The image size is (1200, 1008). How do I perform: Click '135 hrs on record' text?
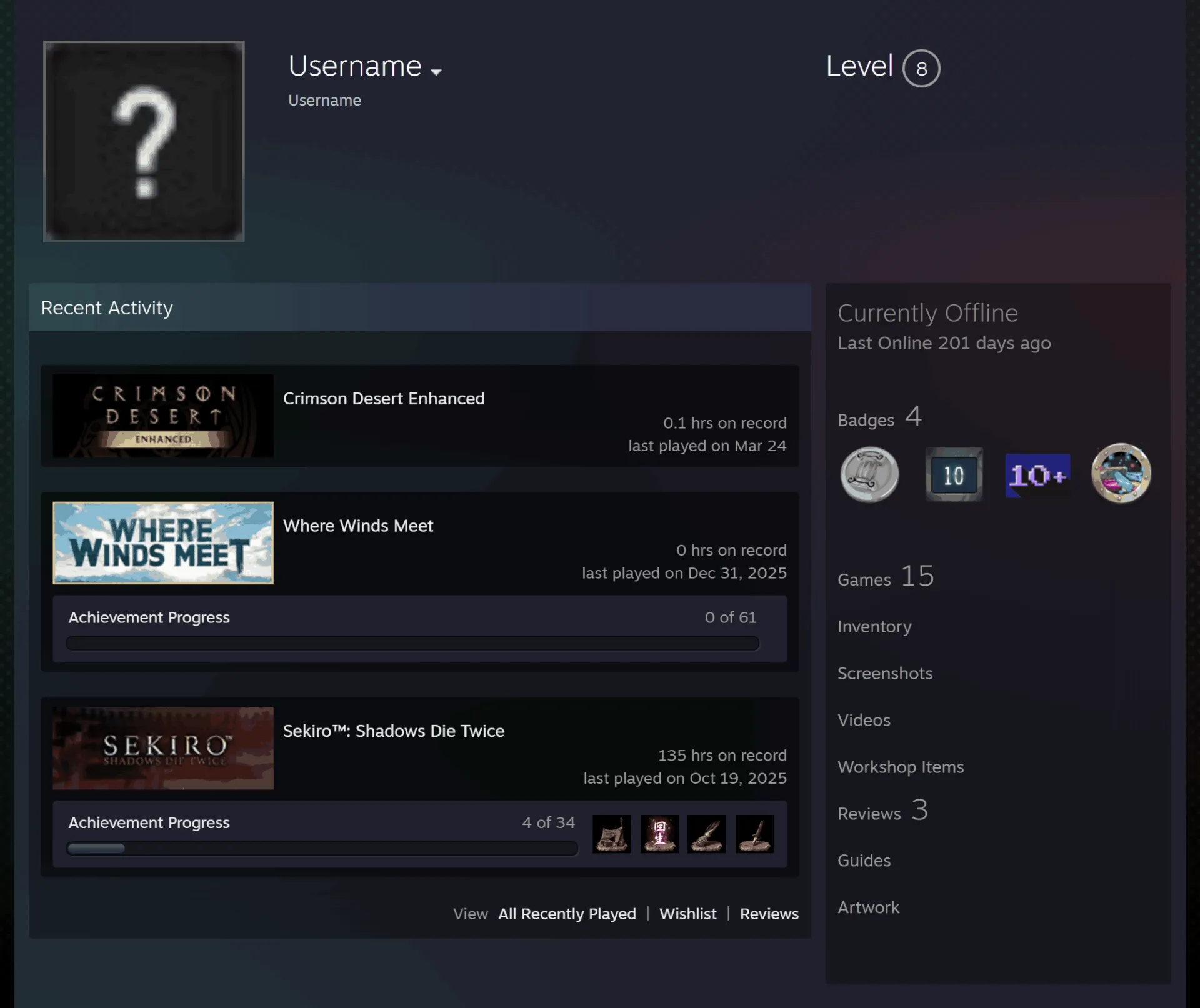722,756
